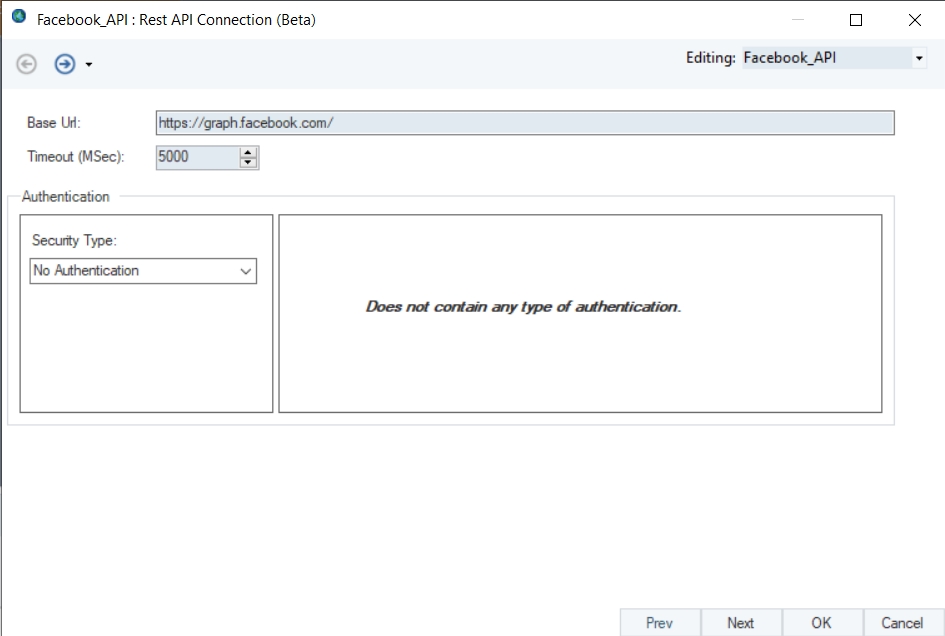Viewport: 945px width, 636px height.
Task: Click the Prev button
Action: coord(660,623)
